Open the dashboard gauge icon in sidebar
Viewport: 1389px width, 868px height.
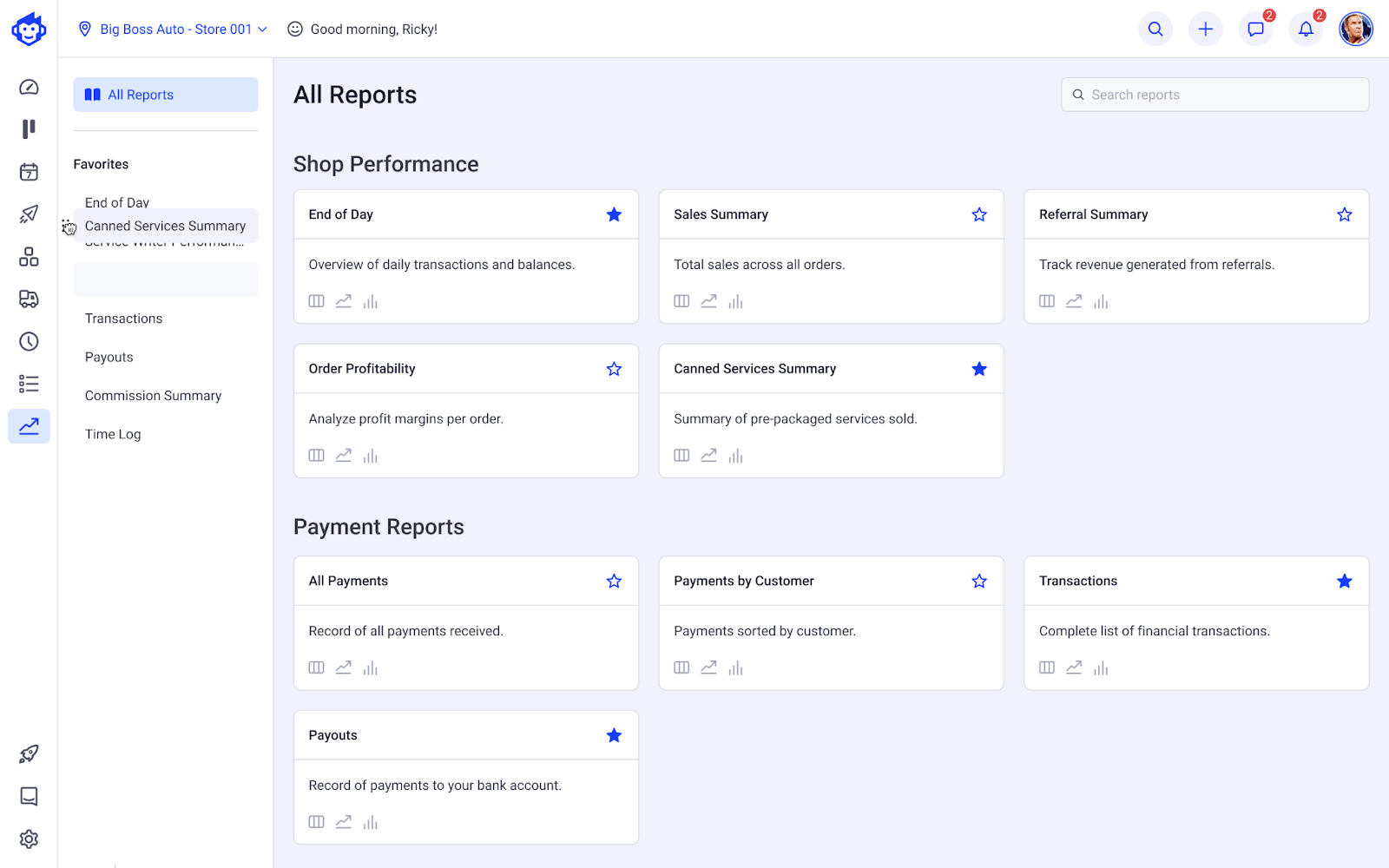(x=29, y=87)
